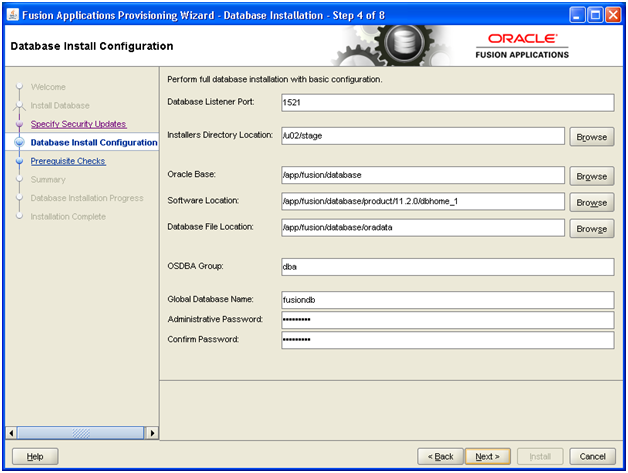Click the horizontal scrollbar thumb in steps pane
Image resolution: width=628 pixels, height=473 pixels.
coord(81,433)
